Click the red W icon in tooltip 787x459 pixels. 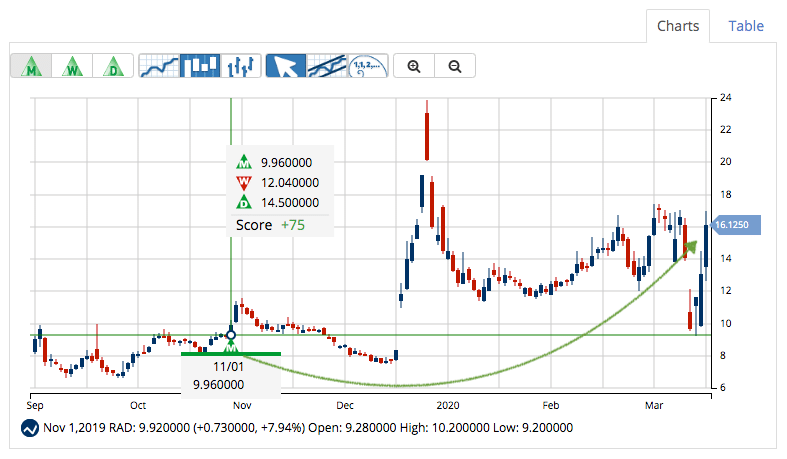[244, 183]
